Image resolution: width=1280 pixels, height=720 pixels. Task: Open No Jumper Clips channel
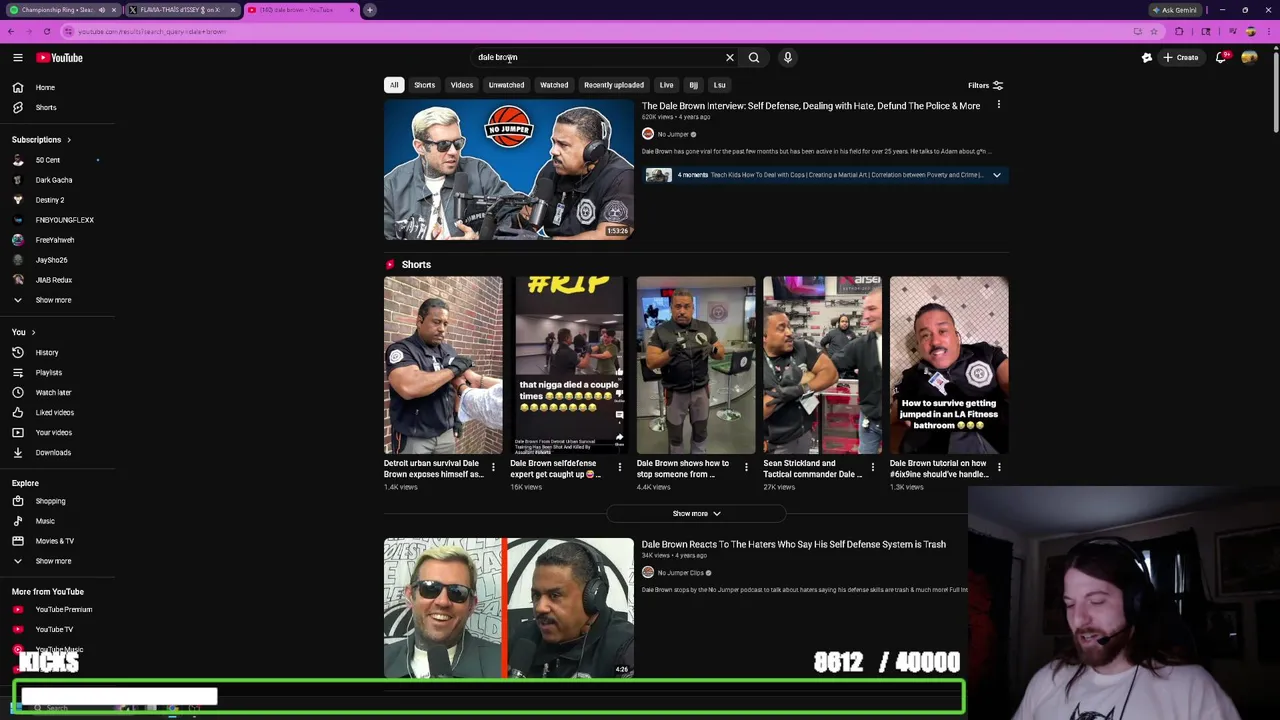tap(680, 573)
